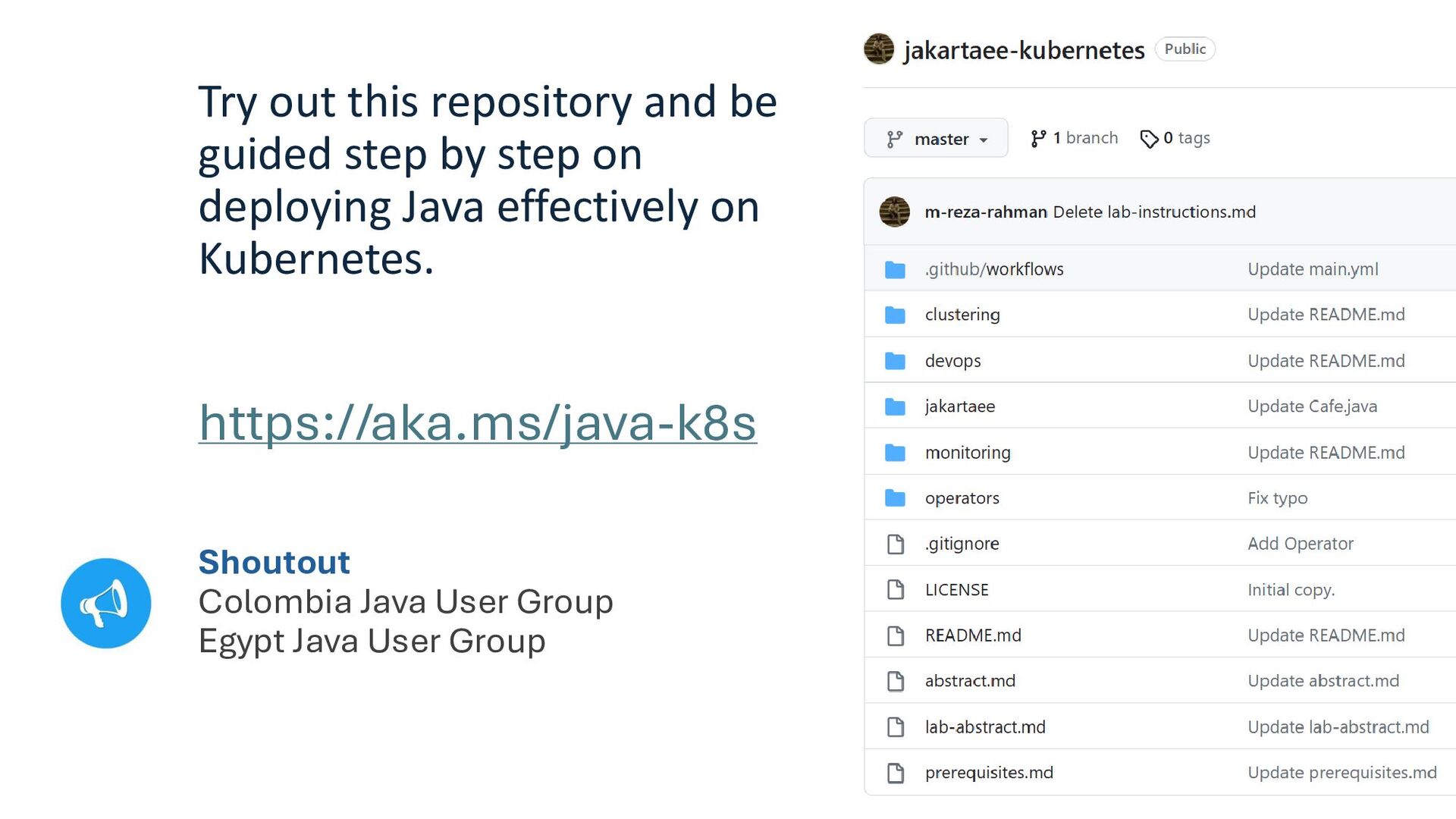
Task: Click the file icon for README.md
Action: 896,635
